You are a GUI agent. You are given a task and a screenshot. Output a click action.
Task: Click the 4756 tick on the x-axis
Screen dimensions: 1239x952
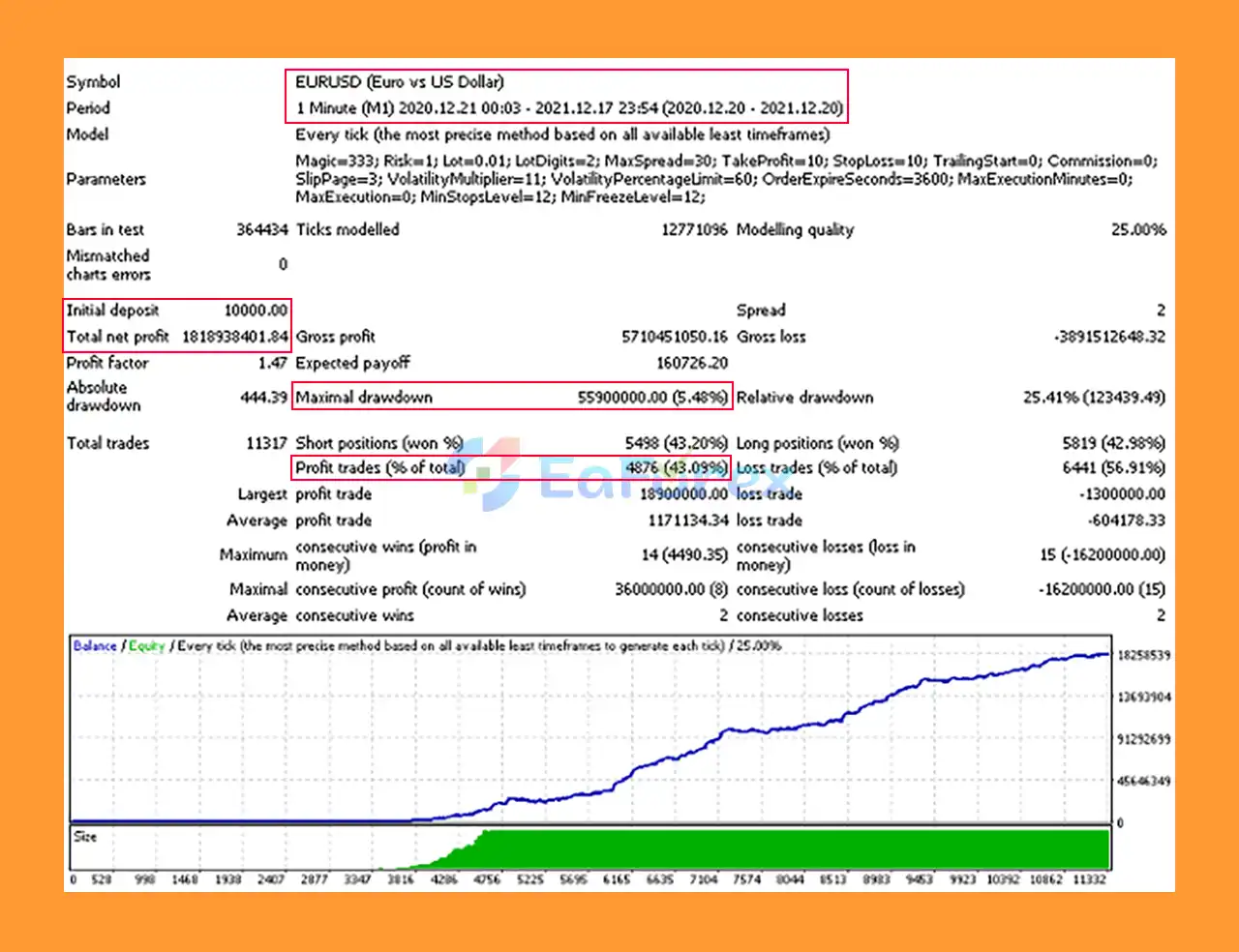tap(486, 879)
